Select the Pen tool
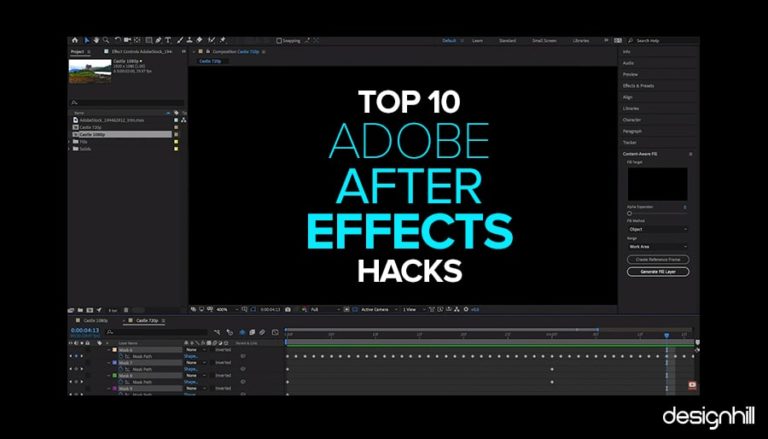Screen dimensions: 768x439 158,40
